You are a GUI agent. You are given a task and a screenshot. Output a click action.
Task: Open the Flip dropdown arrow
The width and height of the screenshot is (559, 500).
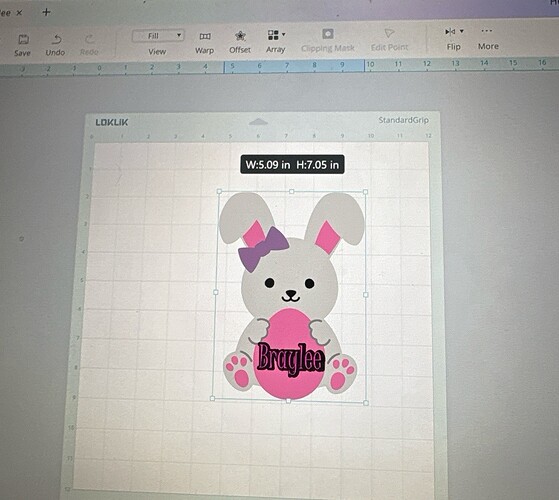462,31
